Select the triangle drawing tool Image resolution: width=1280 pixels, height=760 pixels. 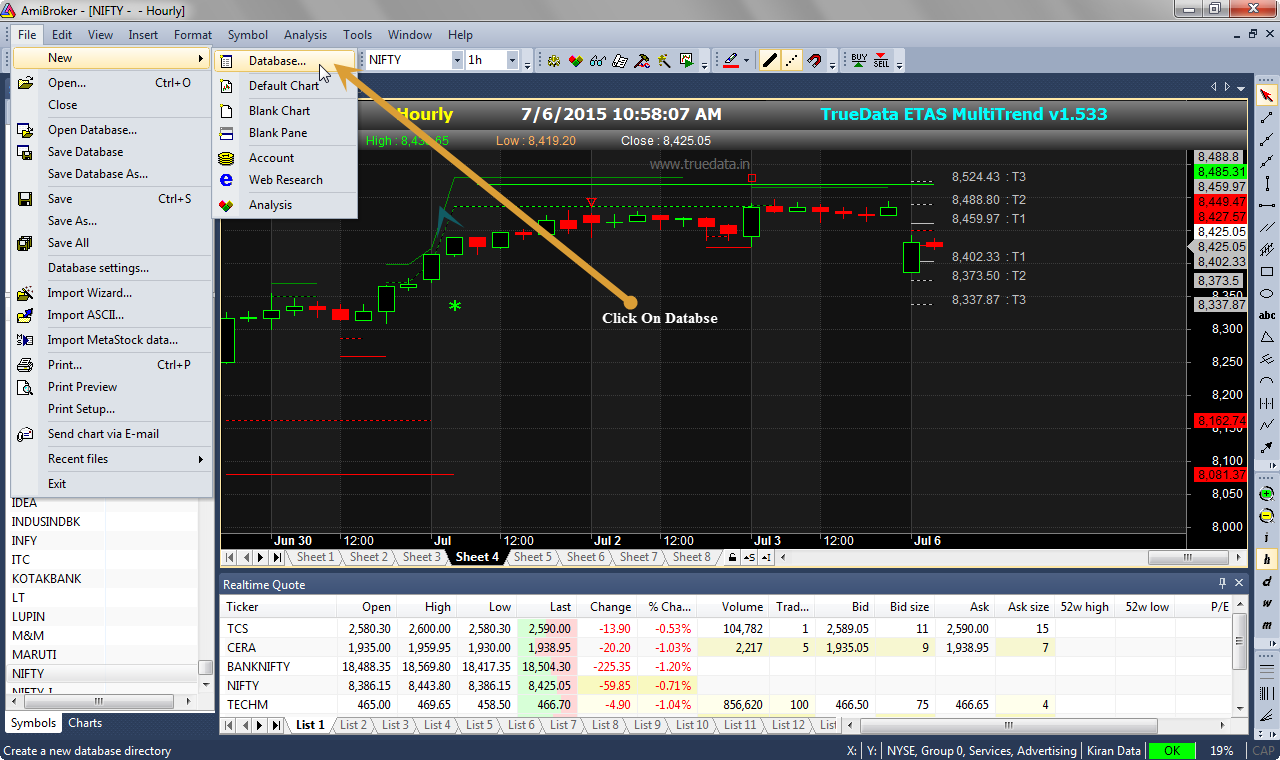click(x=1267, y=337)
